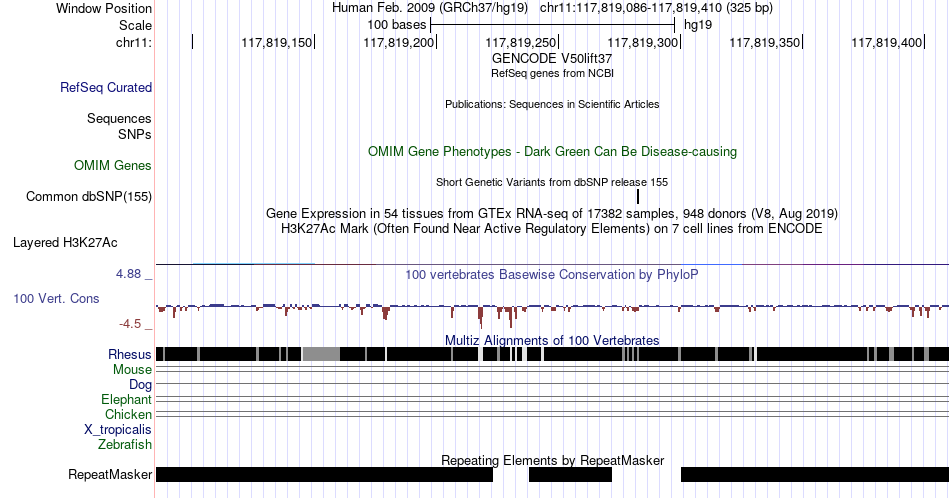Click the Rhesus alignment label
The height and width of the screenshot is (498, 950).
[130, 354]
